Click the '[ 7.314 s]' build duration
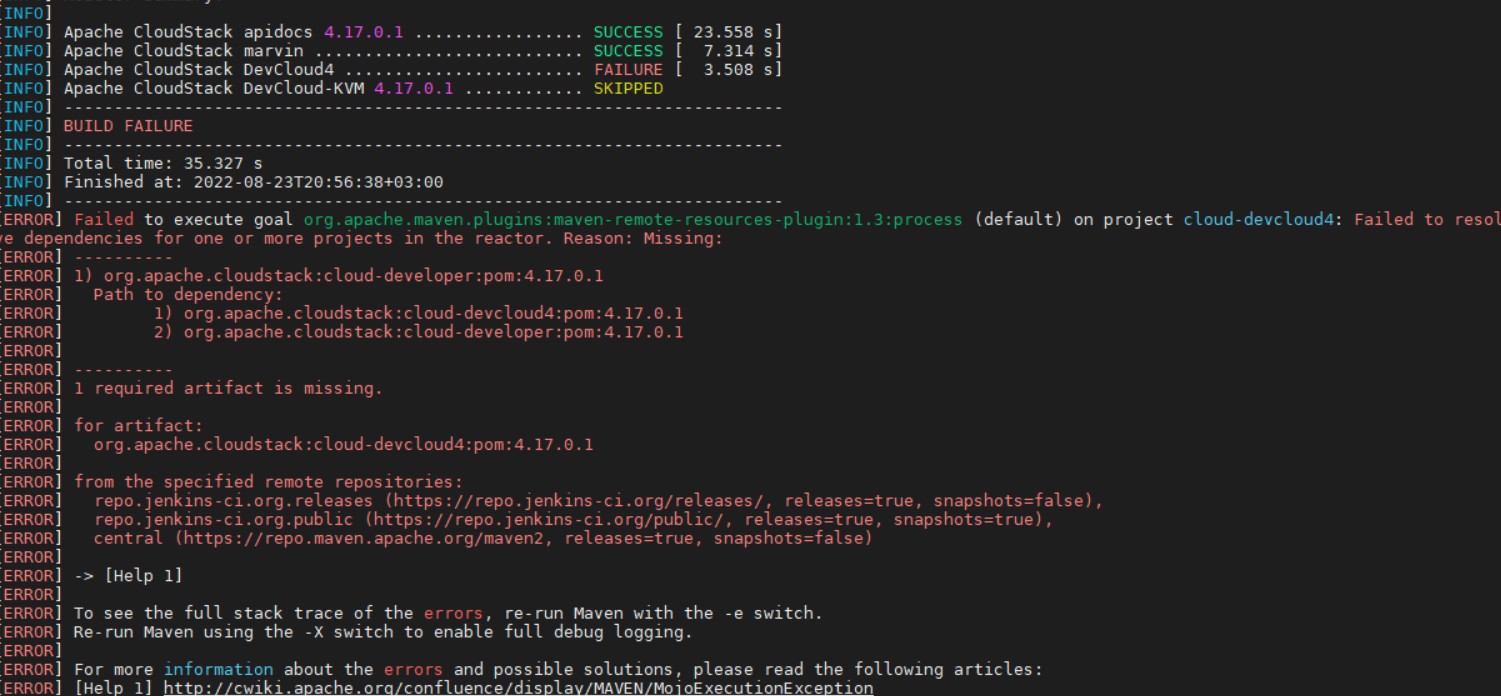The height and width of the screenshot is (696, 1501). (x=728, y=51)
